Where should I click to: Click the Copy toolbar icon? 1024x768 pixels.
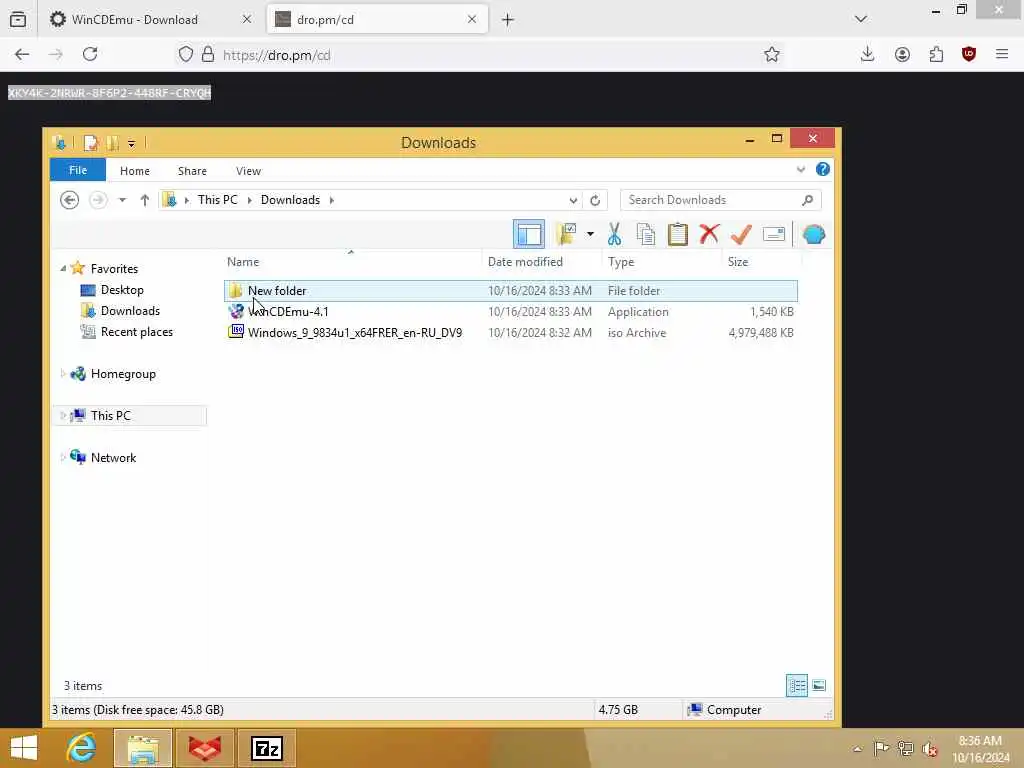646,234
